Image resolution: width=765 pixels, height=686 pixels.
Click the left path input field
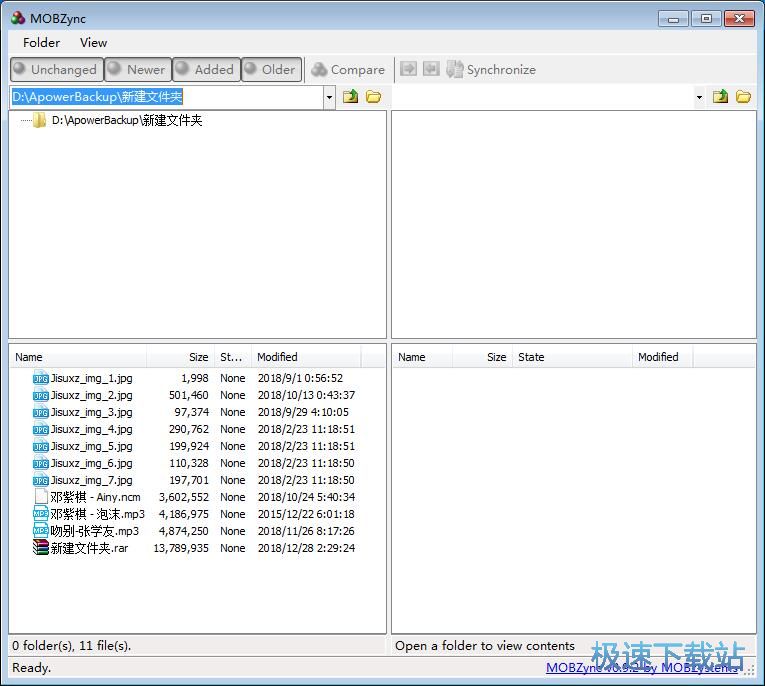[165, 97]
